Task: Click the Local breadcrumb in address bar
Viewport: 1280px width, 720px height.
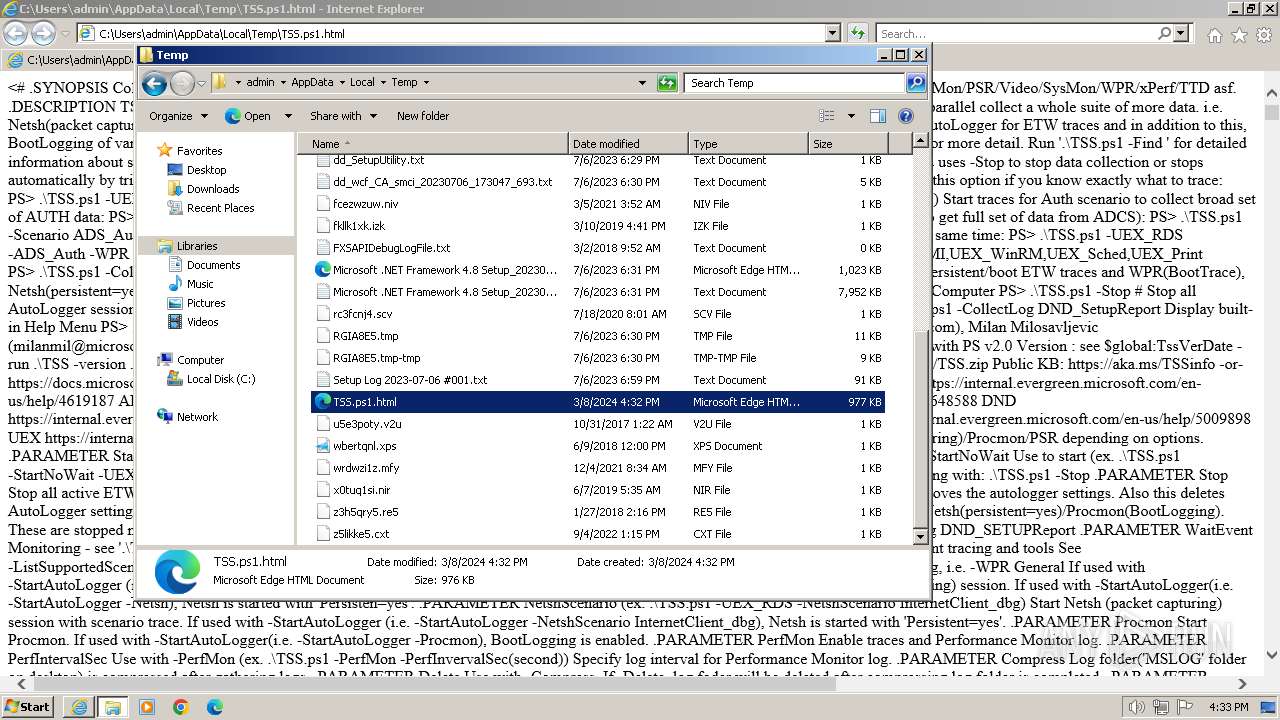Action: pos(362,83)
